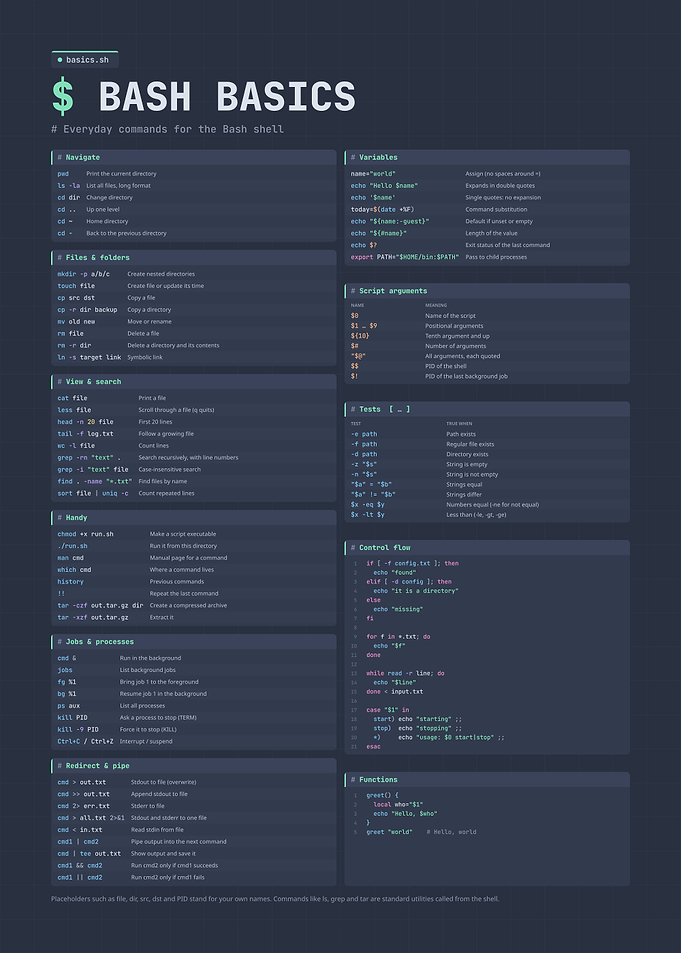The image size is (681, 953).
Task: Click the name="world" assignment
Action: 373,174
